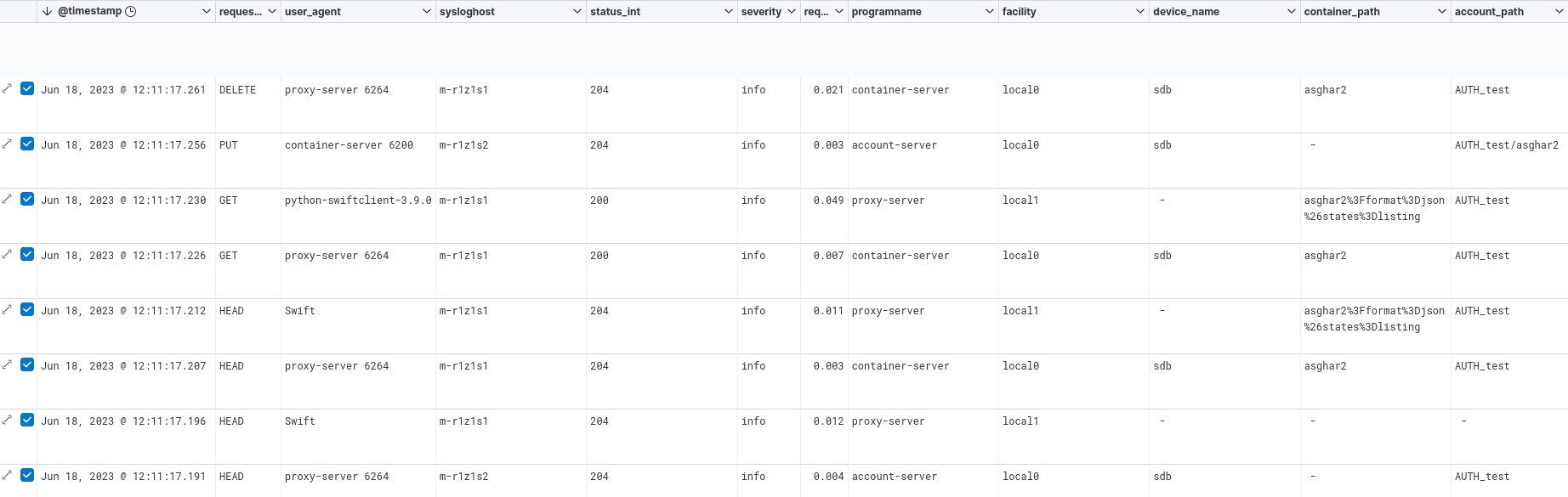Expand details for the 12:11:17.256 PUT row
This screenshot has height=497, width=1568.
[x=7, y=144]
